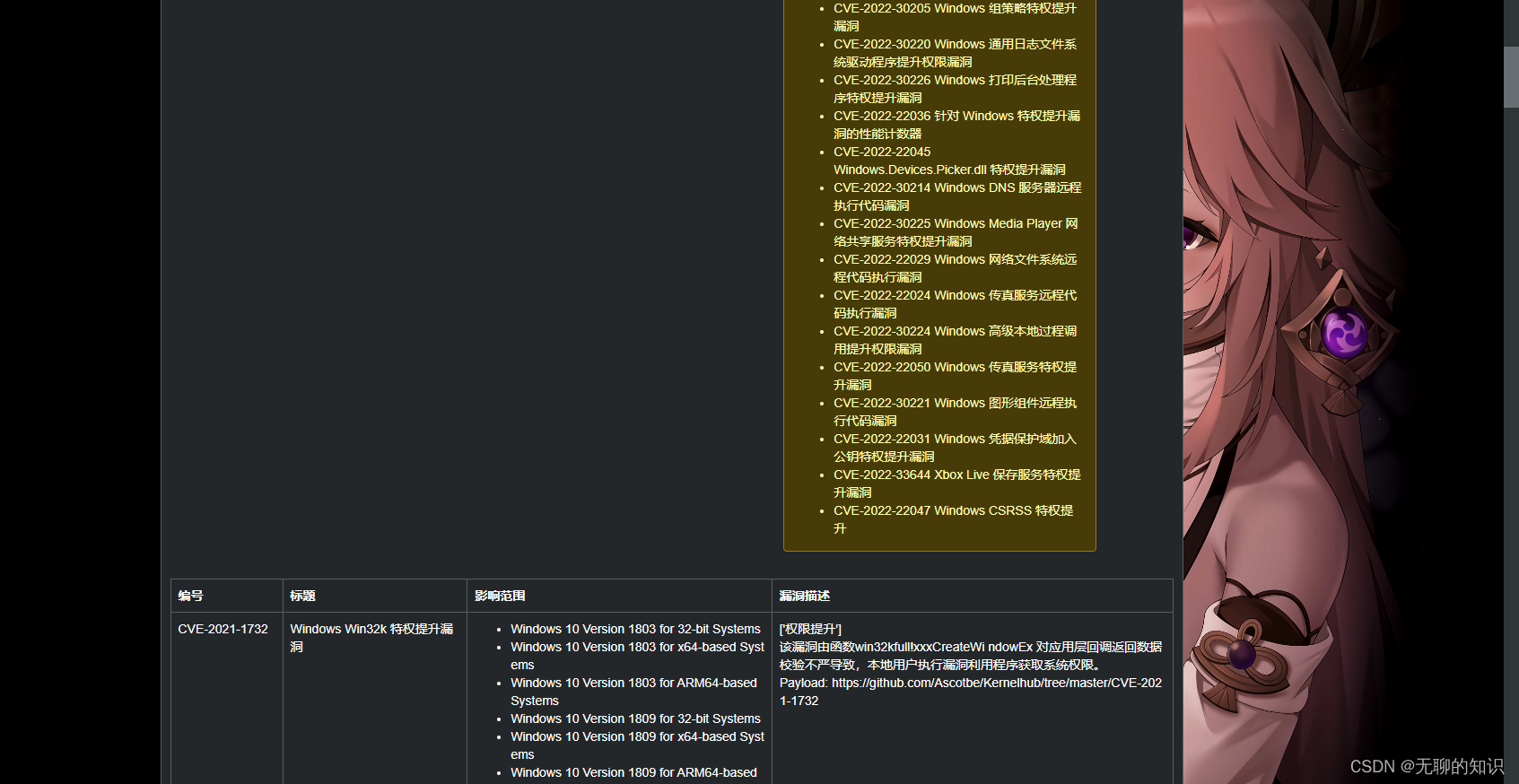Click CVE-2022-30225 Windows Media Player entry
1519x784 pixels.
point(956,232)
